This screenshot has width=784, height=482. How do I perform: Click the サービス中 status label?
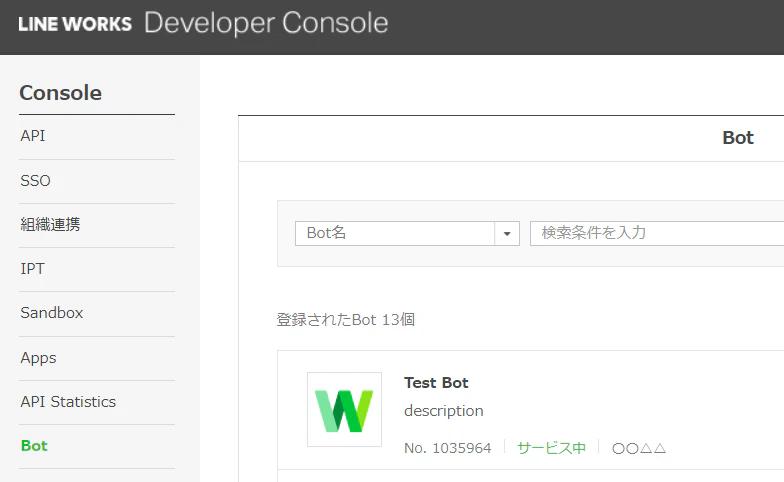(x=551, y=448)
